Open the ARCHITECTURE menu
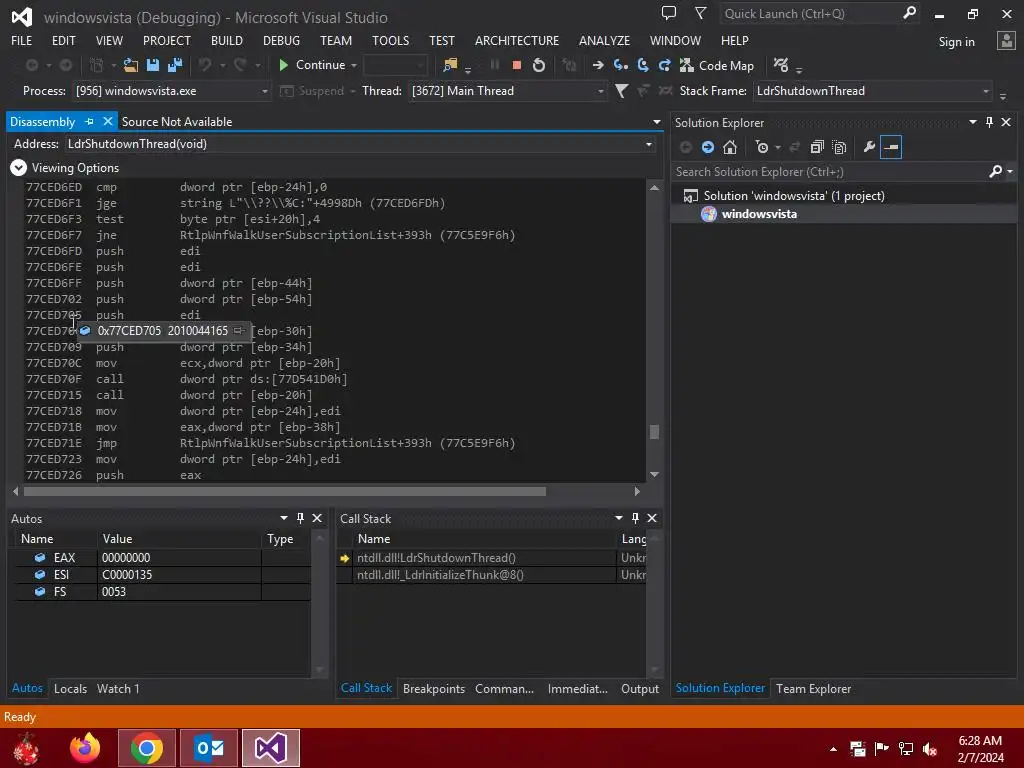The image size is (1024, 768). click(x=517, y=40)
